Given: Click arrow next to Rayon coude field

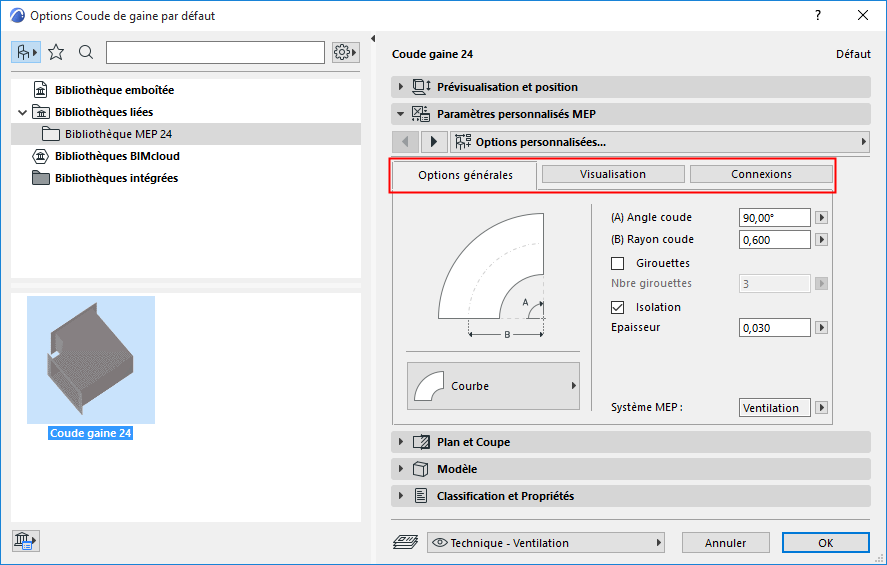Looking at the screenshot, I should pos(821,240).
